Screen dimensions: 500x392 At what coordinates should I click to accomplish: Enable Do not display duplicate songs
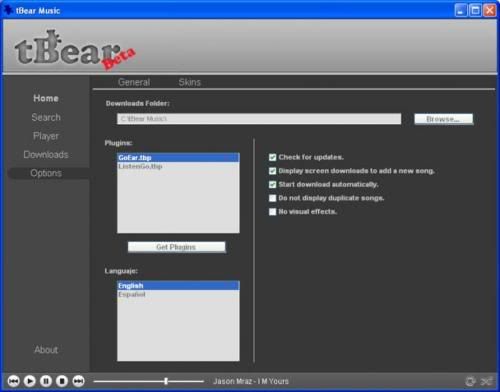point(272,198)
